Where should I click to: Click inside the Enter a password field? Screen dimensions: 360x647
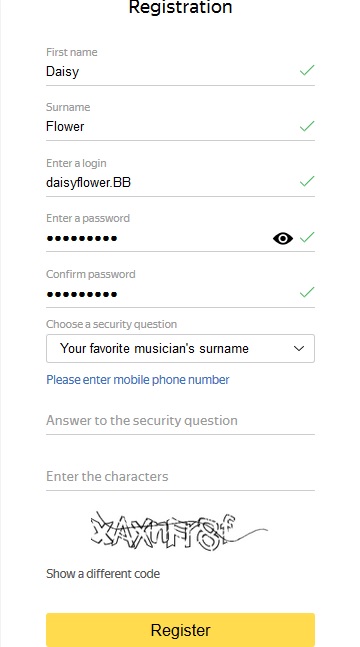point(159,238)
